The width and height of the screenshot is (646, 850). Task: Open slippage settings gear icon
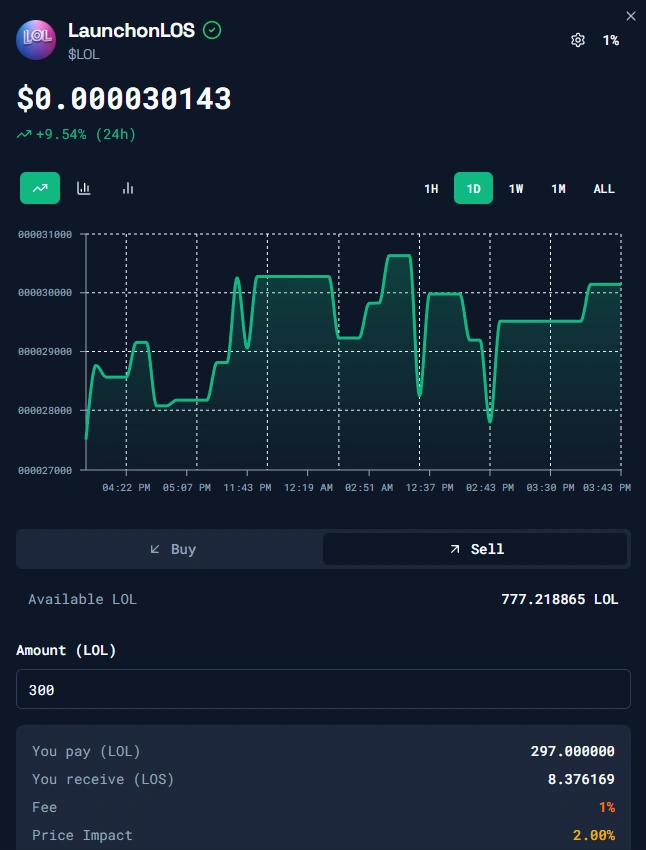[577, 40]
